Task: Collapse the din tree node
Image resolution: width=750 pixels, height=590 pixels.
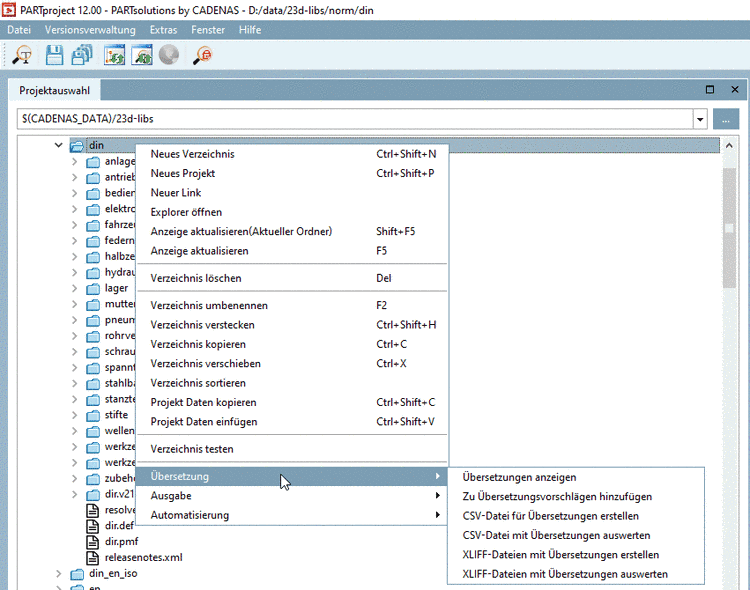Action: pos(58,145)
